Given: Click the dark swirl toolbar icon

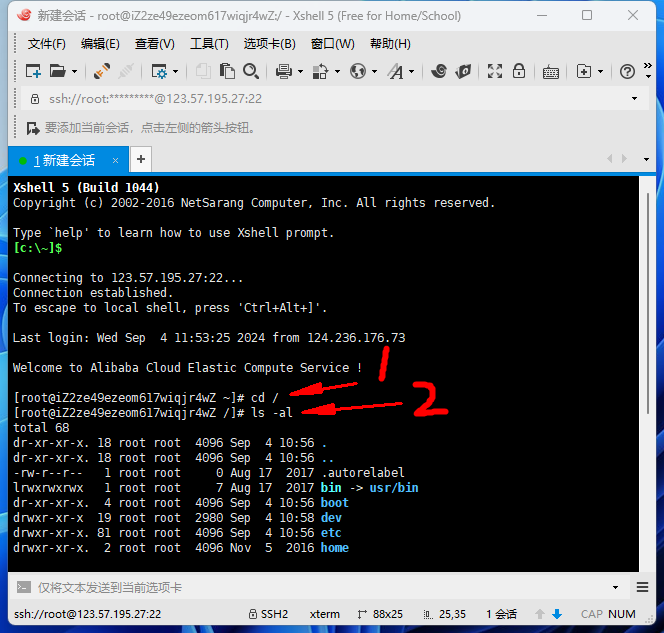Looking at the screenshot, I should [439, 71].
